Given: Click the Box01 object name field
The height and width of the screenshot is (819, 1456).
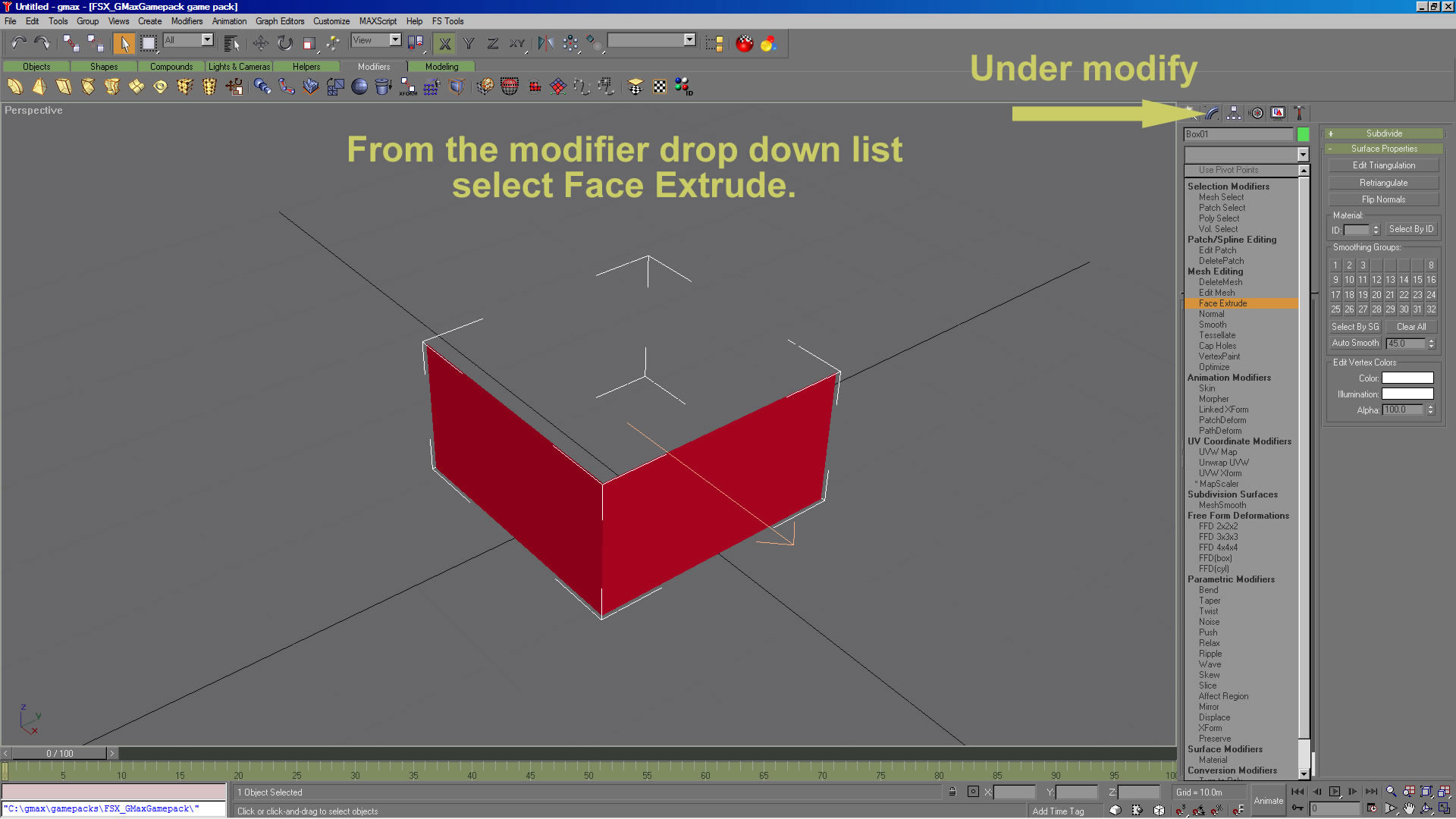Looking at the screenshot, I should click(x=1238, y=134).
